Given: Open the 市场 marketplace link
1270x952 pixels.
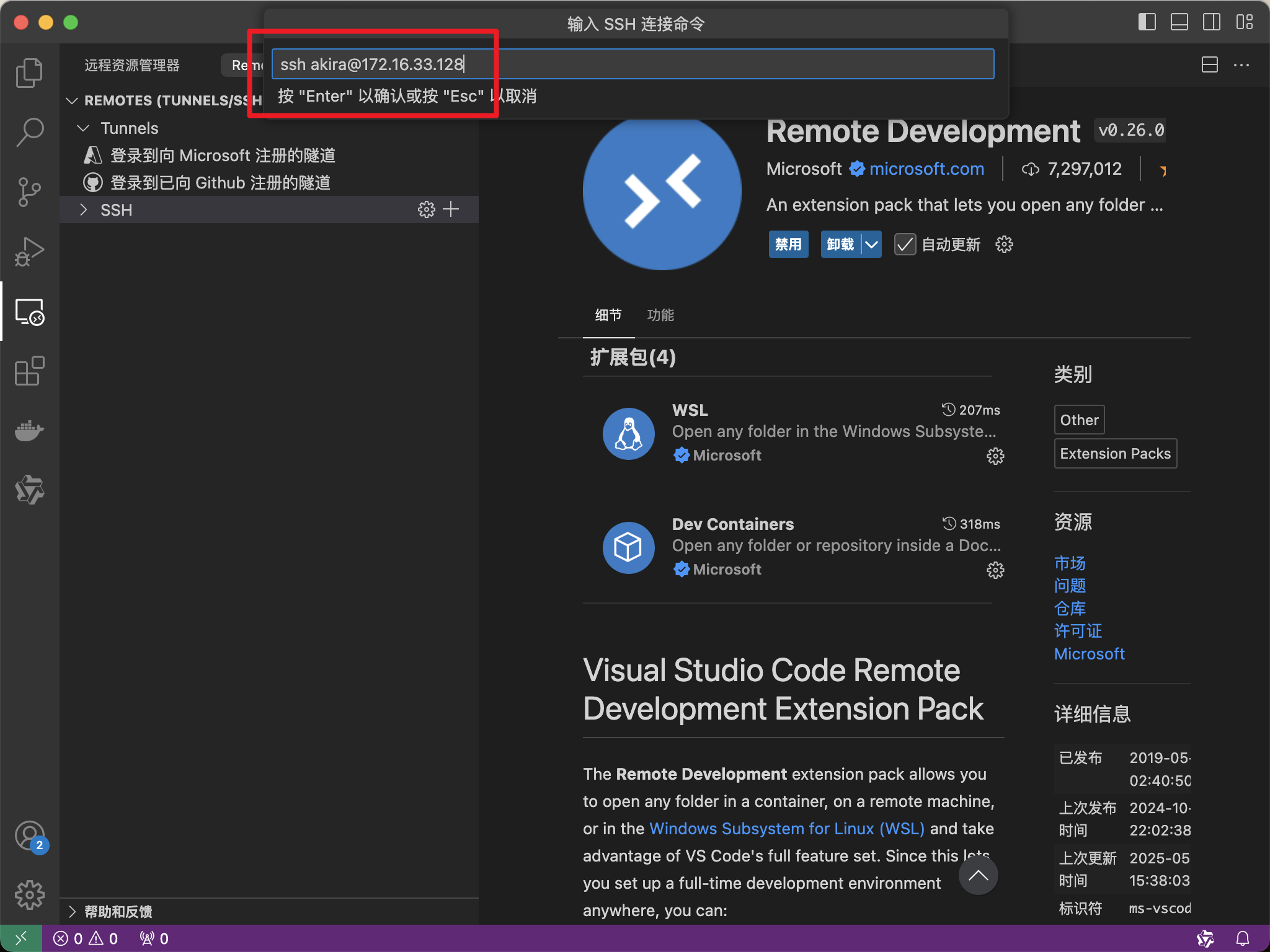Looking at the screenshot, I should (x=1070, y=563).
